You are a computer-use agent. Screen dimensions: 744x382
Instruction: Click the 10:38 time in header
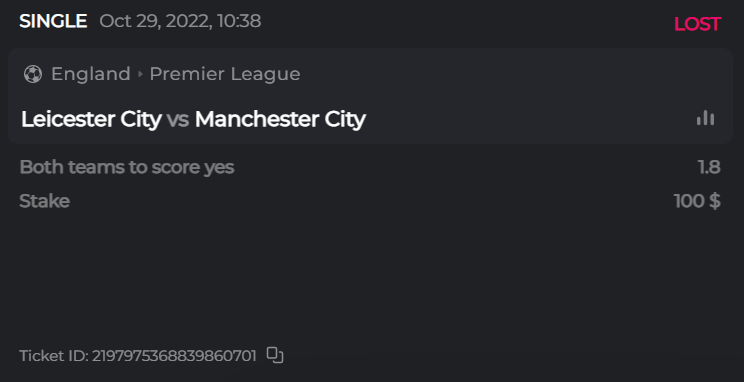pyautogui.click(x=239, y=21)
